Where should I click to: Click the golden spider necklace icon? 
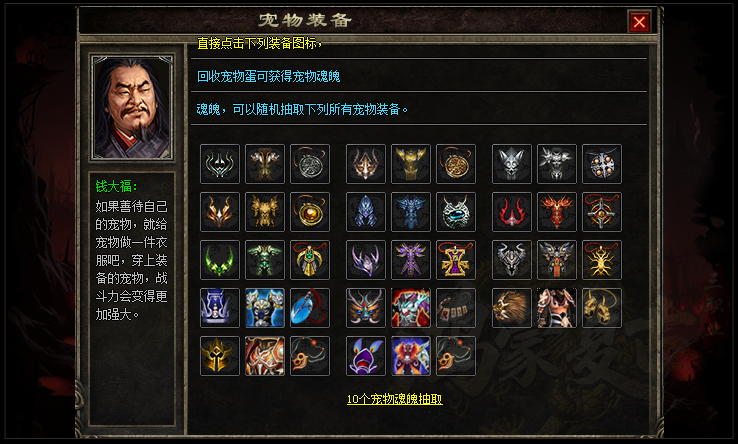(x=602, y=260)
